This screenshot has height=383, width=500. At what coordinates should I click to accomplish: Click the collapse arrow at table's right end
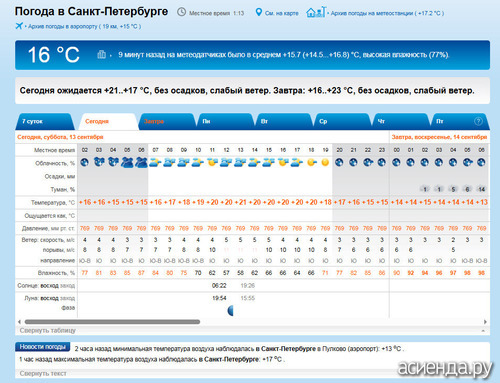(483, 331)
